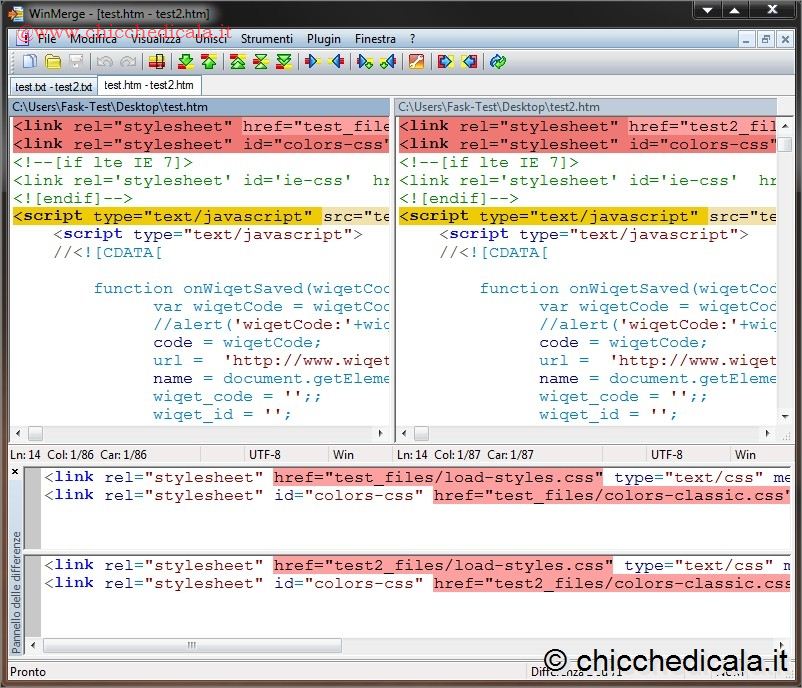Refresh the comparison with green arrows icon
Image resolution: width=802 pixels, height=688 pixels.
coord(497,62)
